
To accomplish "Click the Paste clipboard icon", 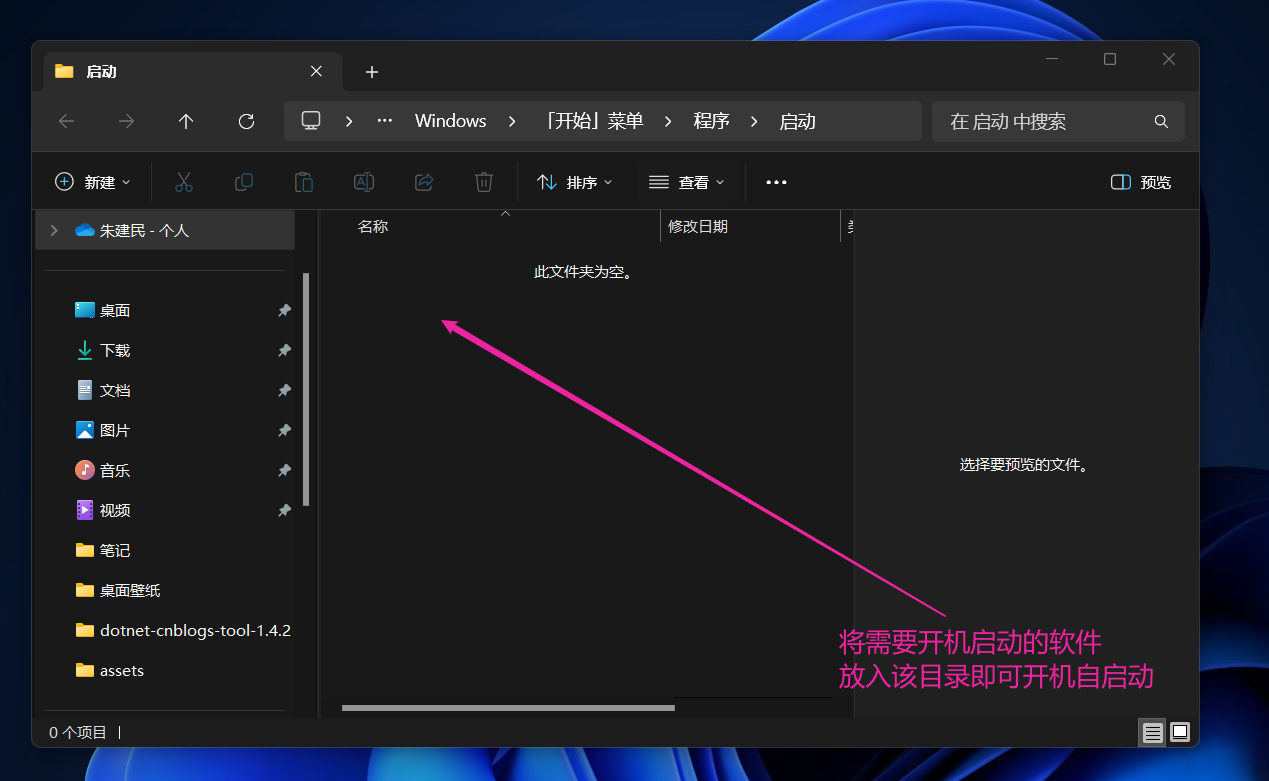I will coord(303,182).
